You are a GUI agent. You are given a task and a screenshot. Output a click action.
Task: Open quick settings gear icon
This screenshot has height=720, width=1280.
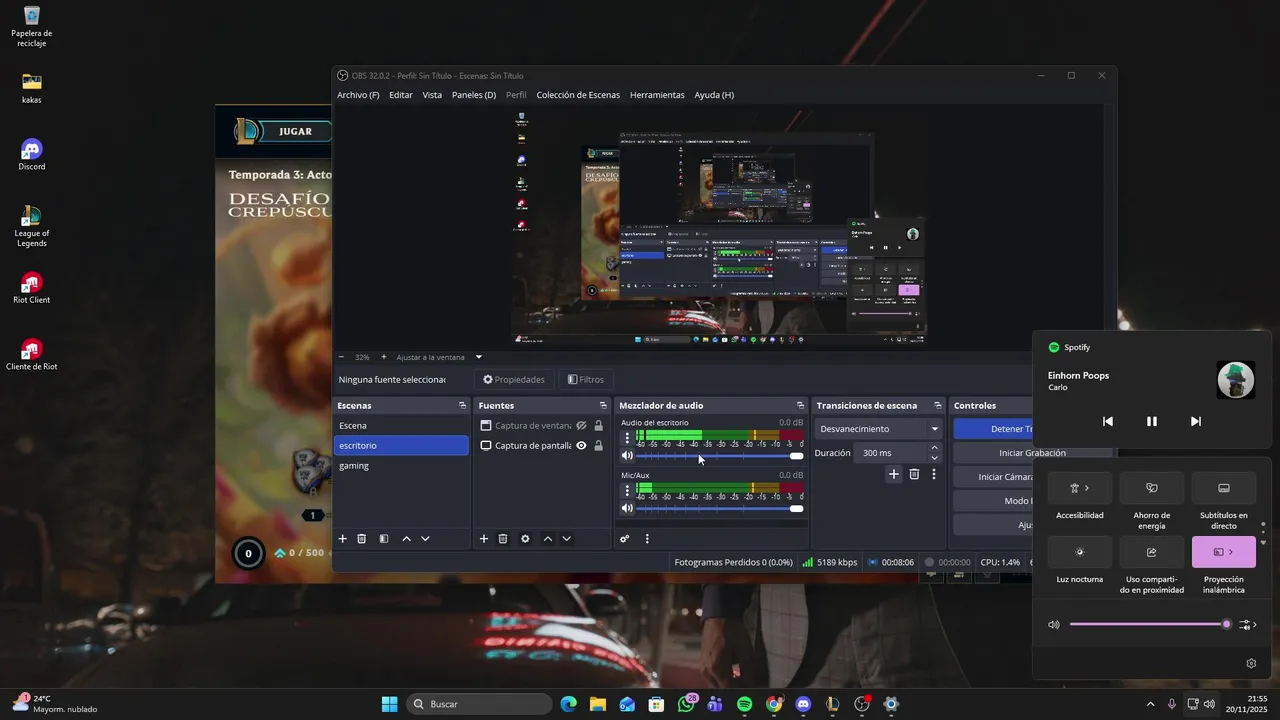1251,663
